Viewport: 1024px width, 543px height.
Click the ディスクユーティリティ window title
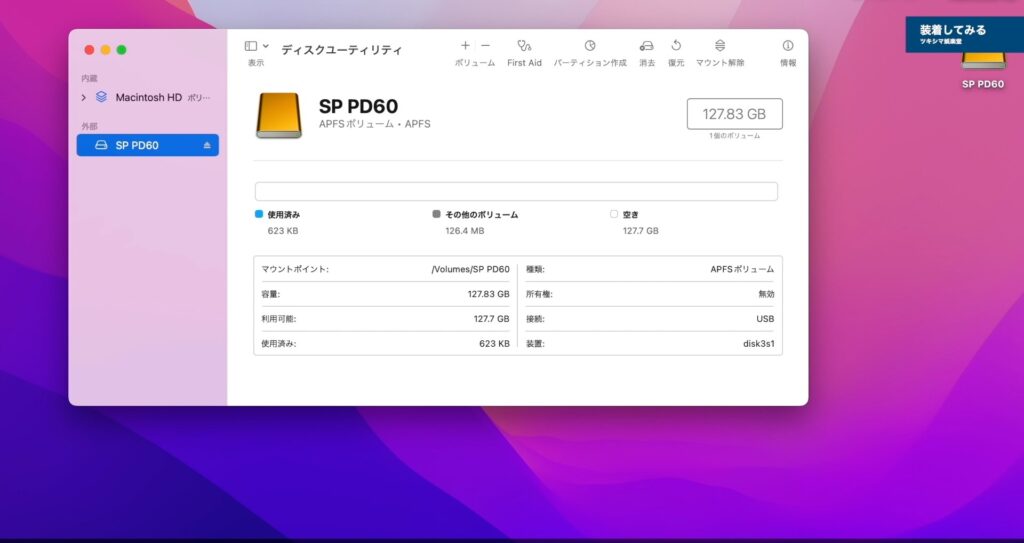342,50
